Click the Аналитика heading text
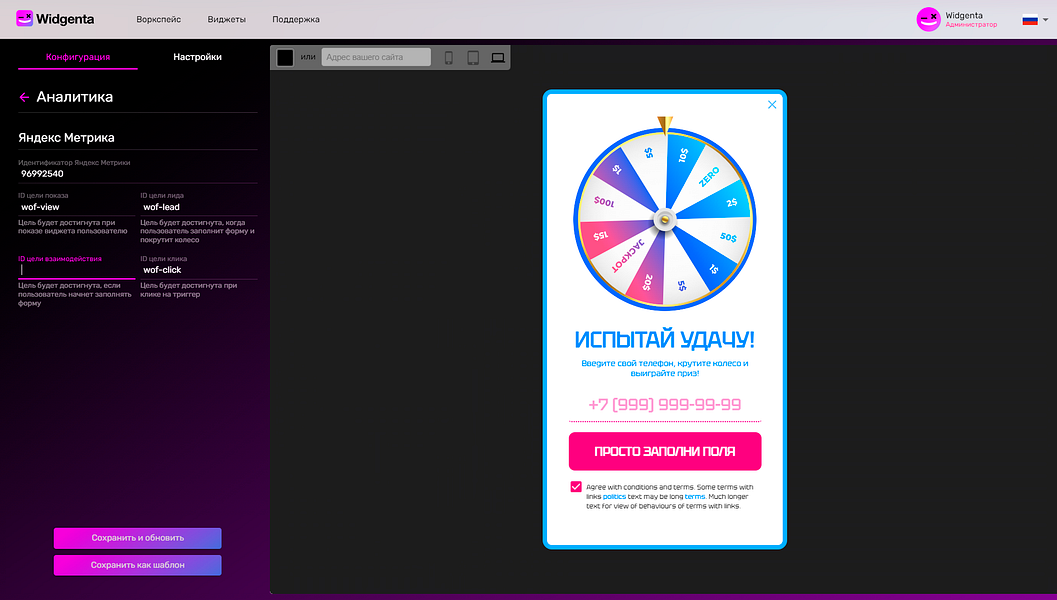This screenshot has width=1057, height=600. pyautogui.click(x=75, y=97)
